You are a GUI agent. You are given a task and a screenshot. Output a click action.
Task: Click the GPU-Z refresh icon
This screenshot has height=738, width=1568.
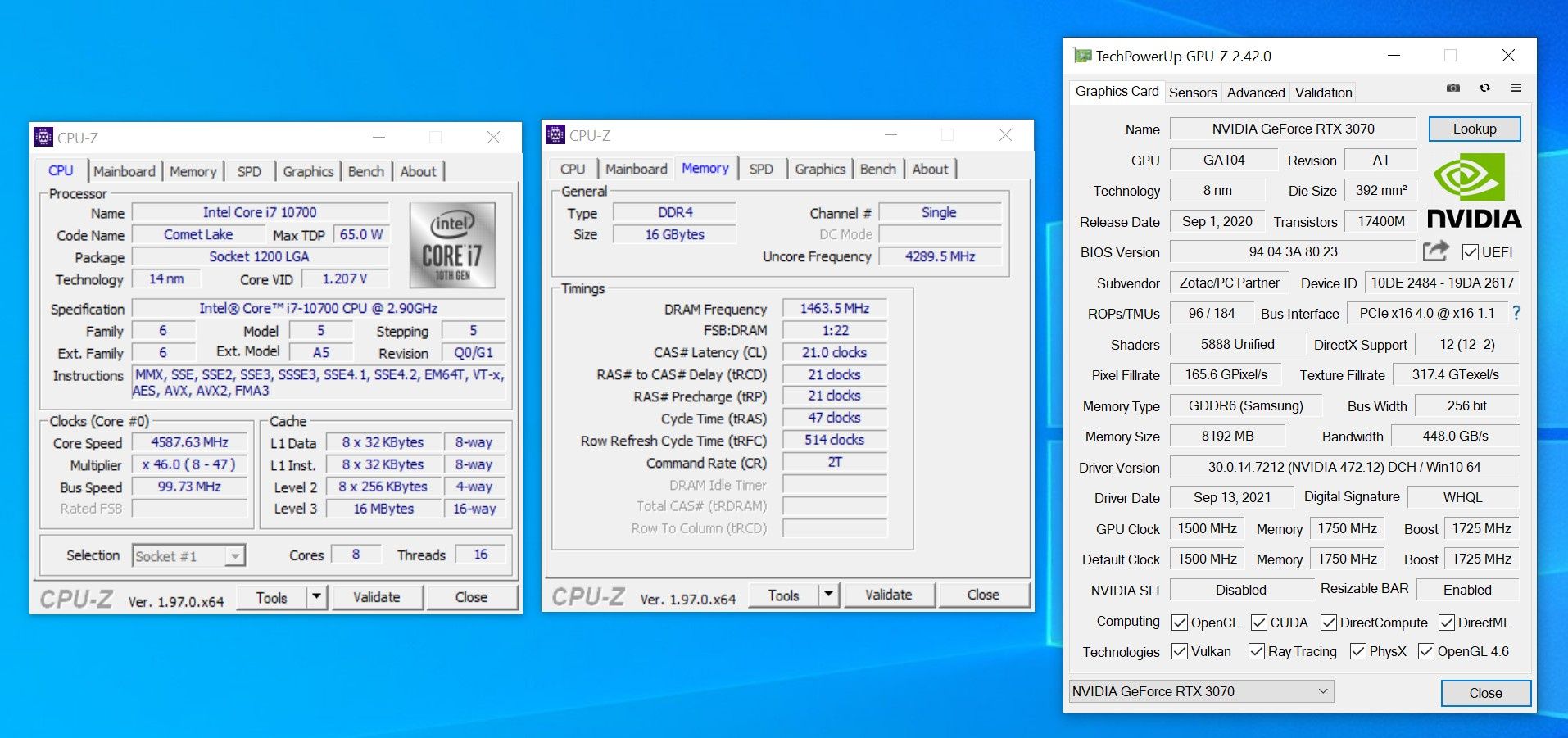1484,88
